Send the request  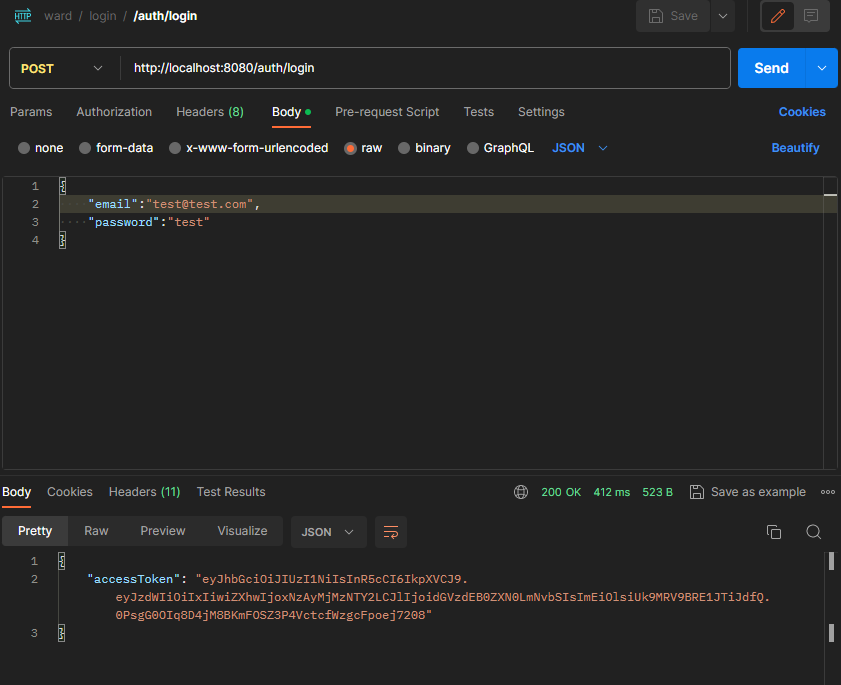coord(771,68)
